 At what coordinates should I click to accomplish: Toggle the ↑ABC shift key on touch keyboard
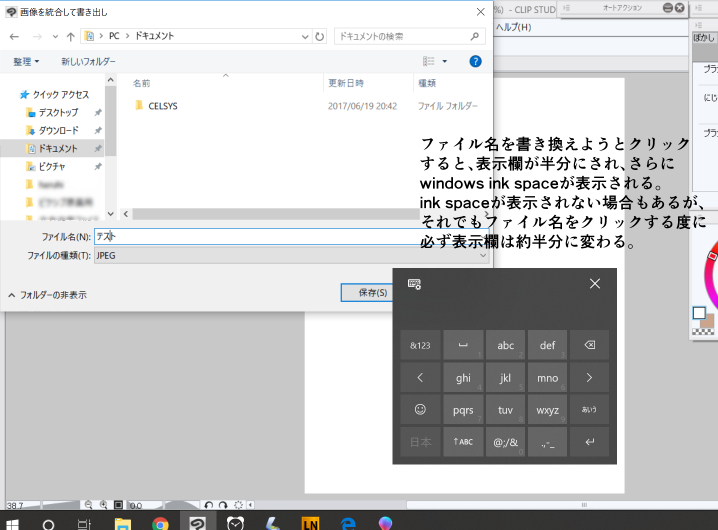click(463, 441)
